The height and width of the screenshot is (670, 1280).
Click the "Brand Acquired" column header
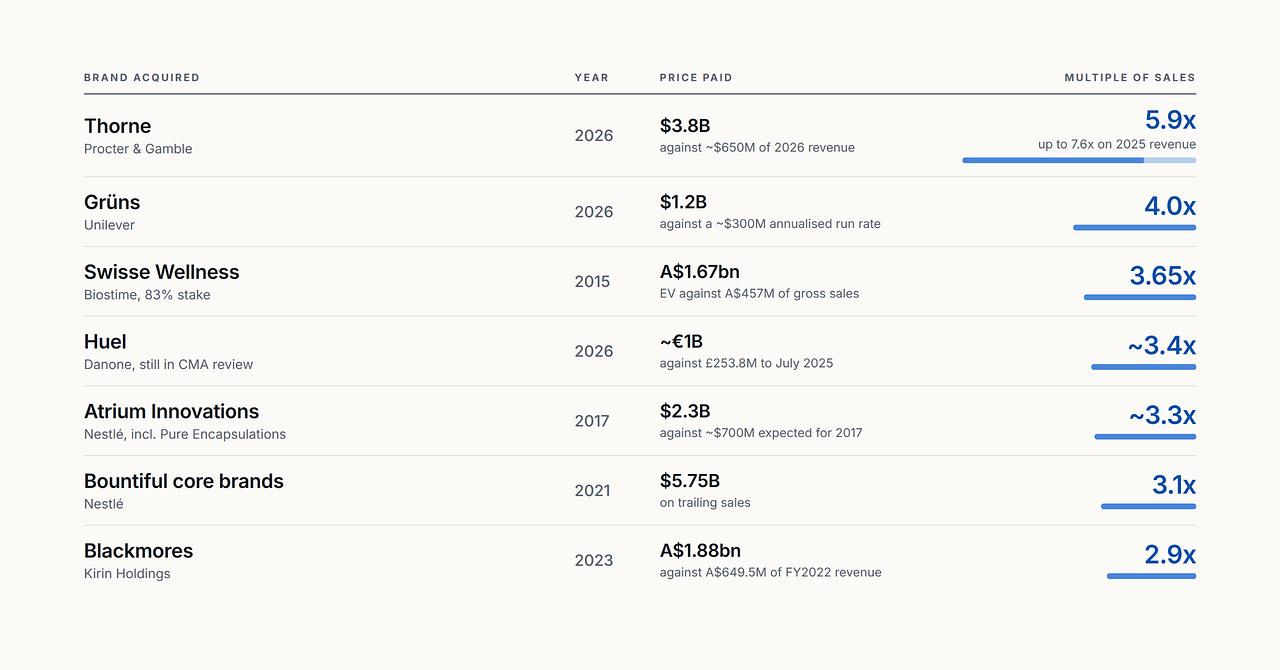142,78
